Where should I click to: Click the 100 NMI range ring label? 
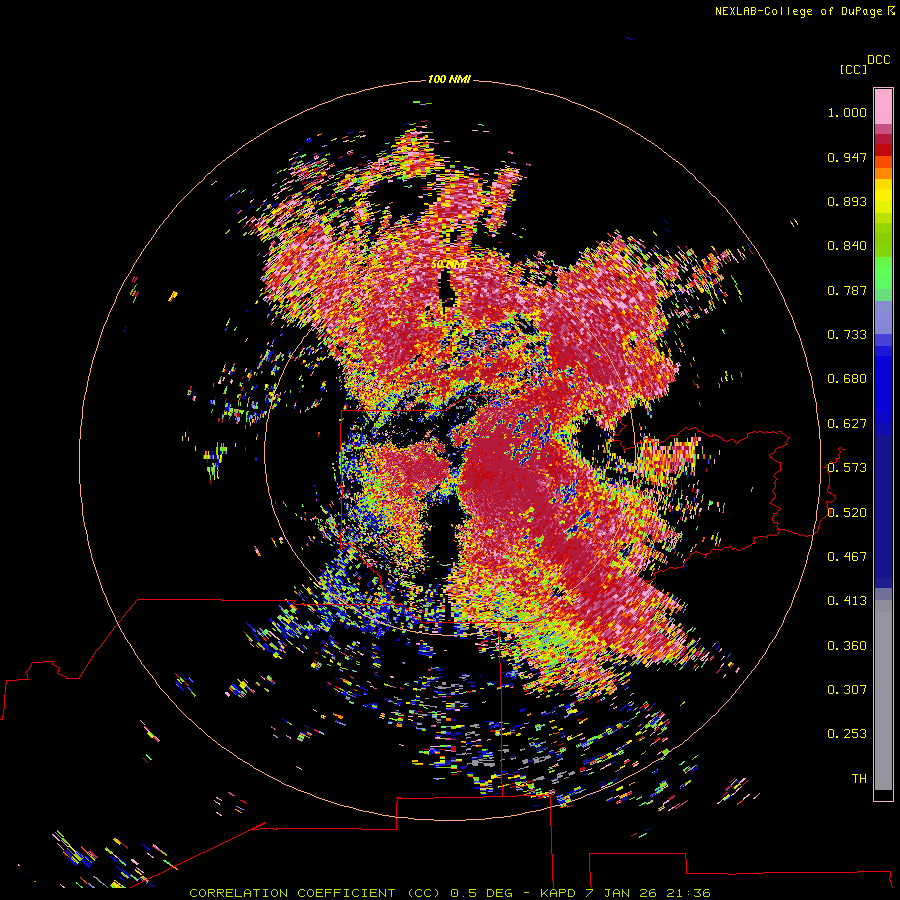449,79
